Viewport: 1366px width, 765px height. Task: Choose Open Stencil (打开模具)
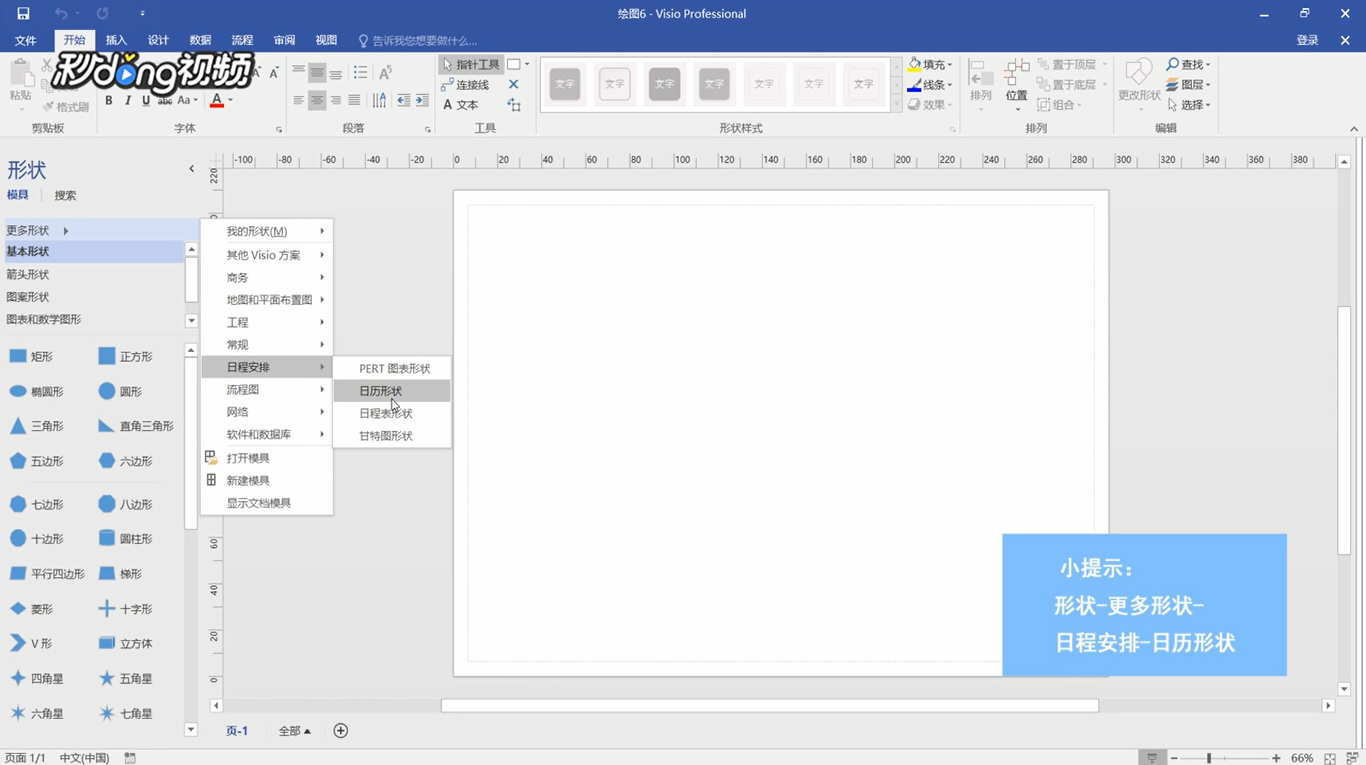pos(267,458)
